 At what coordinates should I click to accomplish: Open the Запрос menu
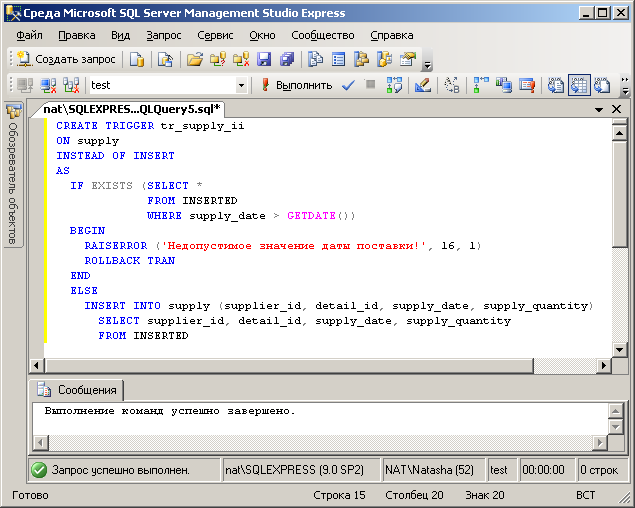[164, 36]
